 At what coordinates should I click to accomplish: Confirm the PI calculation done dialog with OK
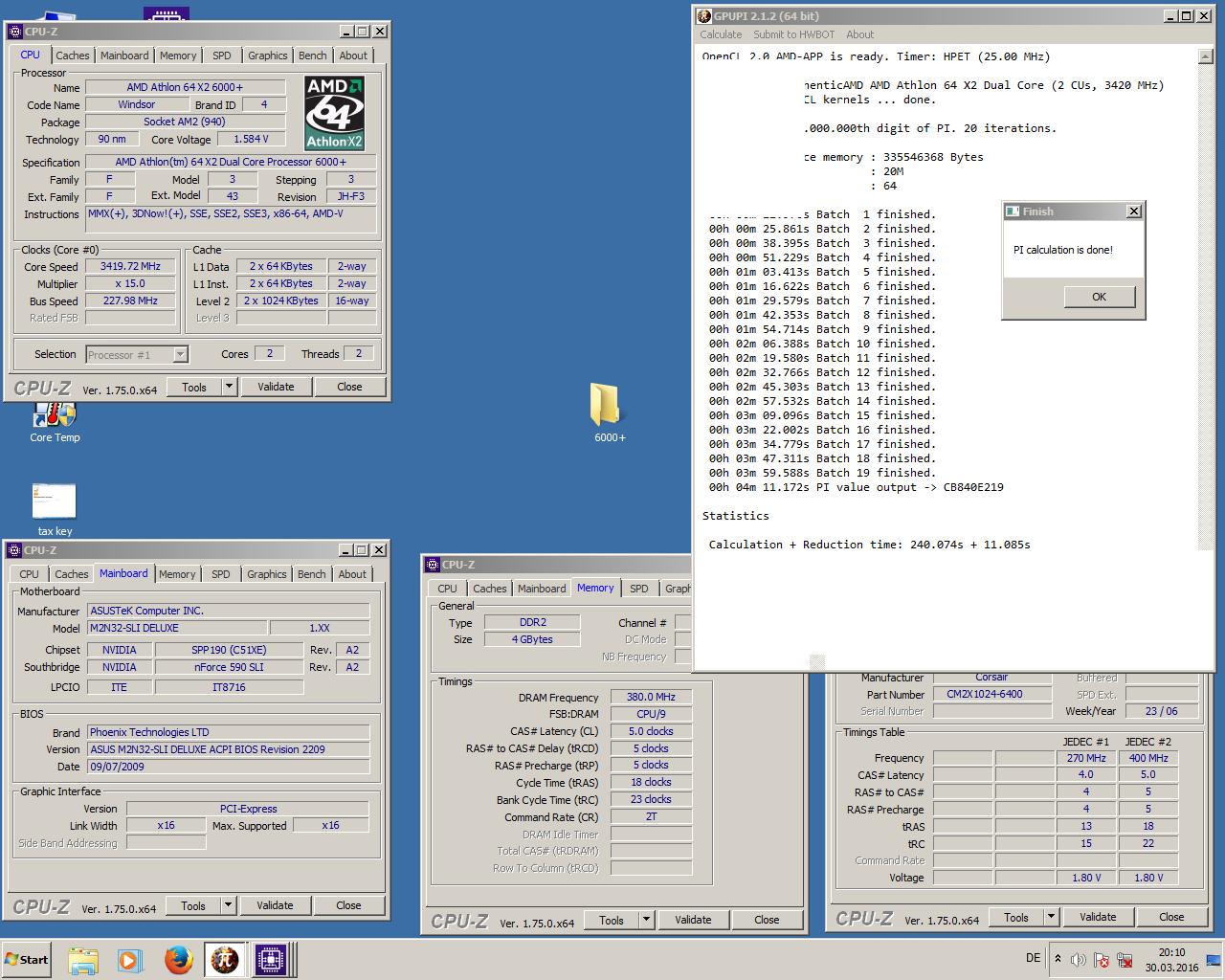(x=1099, y=297)
